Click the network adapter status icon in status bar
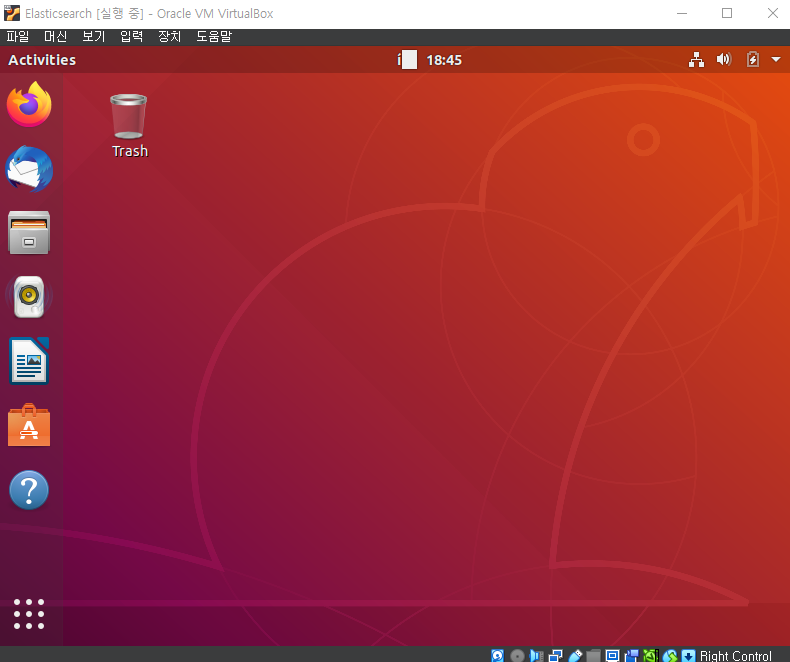 [555, 655]
